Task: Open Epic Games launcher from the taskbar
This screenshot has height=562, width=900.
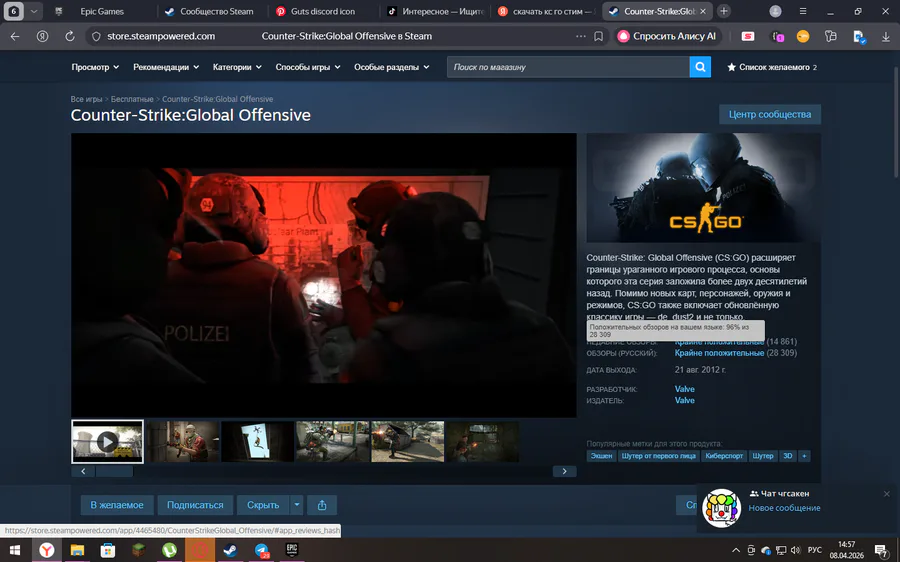Action: point(292,550)
